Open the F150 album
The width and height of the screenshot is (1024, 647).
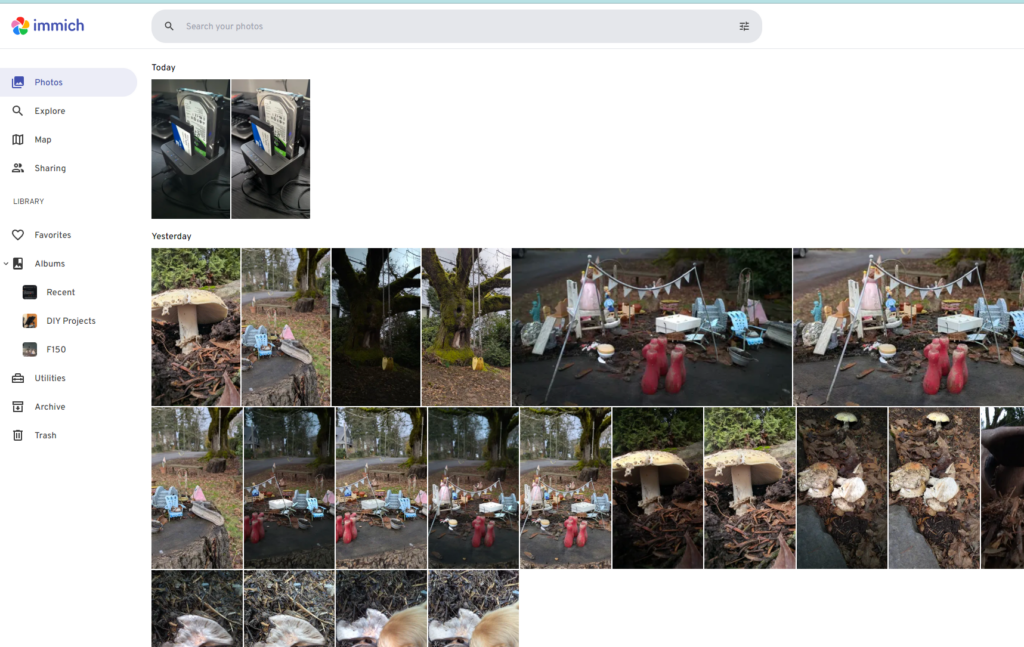click(x=56, y=350)
